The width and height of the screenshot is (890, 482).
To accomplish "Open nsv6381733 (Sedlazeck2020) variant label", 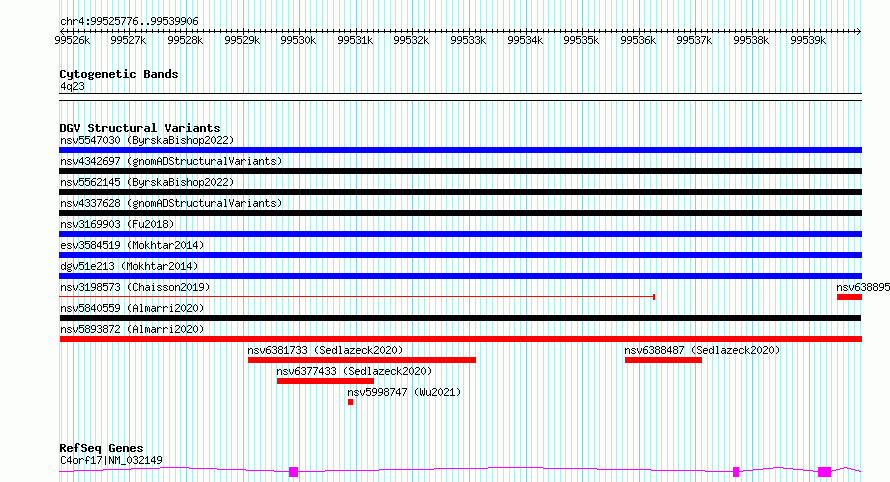I will point(325,350).
